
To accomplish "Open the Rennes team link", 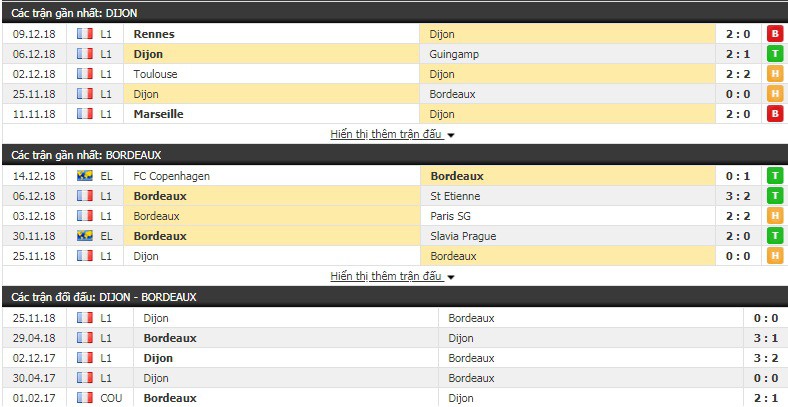I will 154,34.
